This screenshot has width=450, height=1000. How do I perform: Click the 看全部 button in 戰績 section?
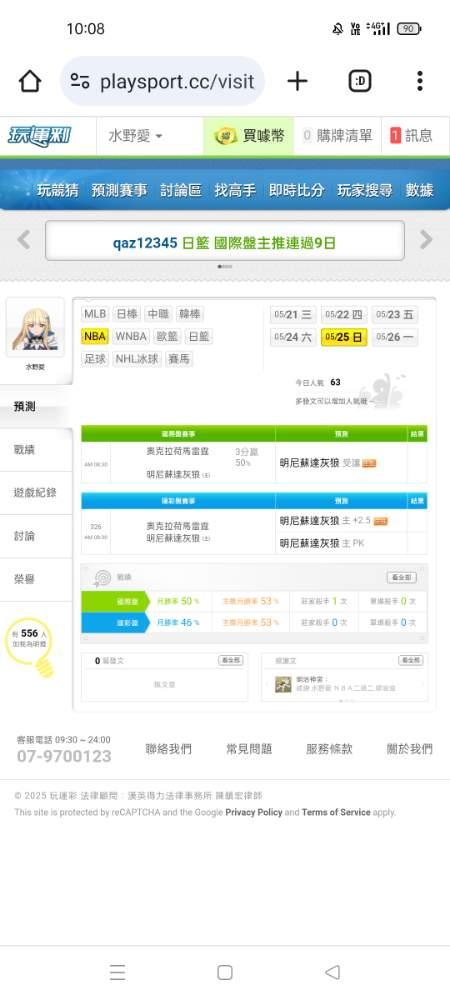[x=402, y=577]
